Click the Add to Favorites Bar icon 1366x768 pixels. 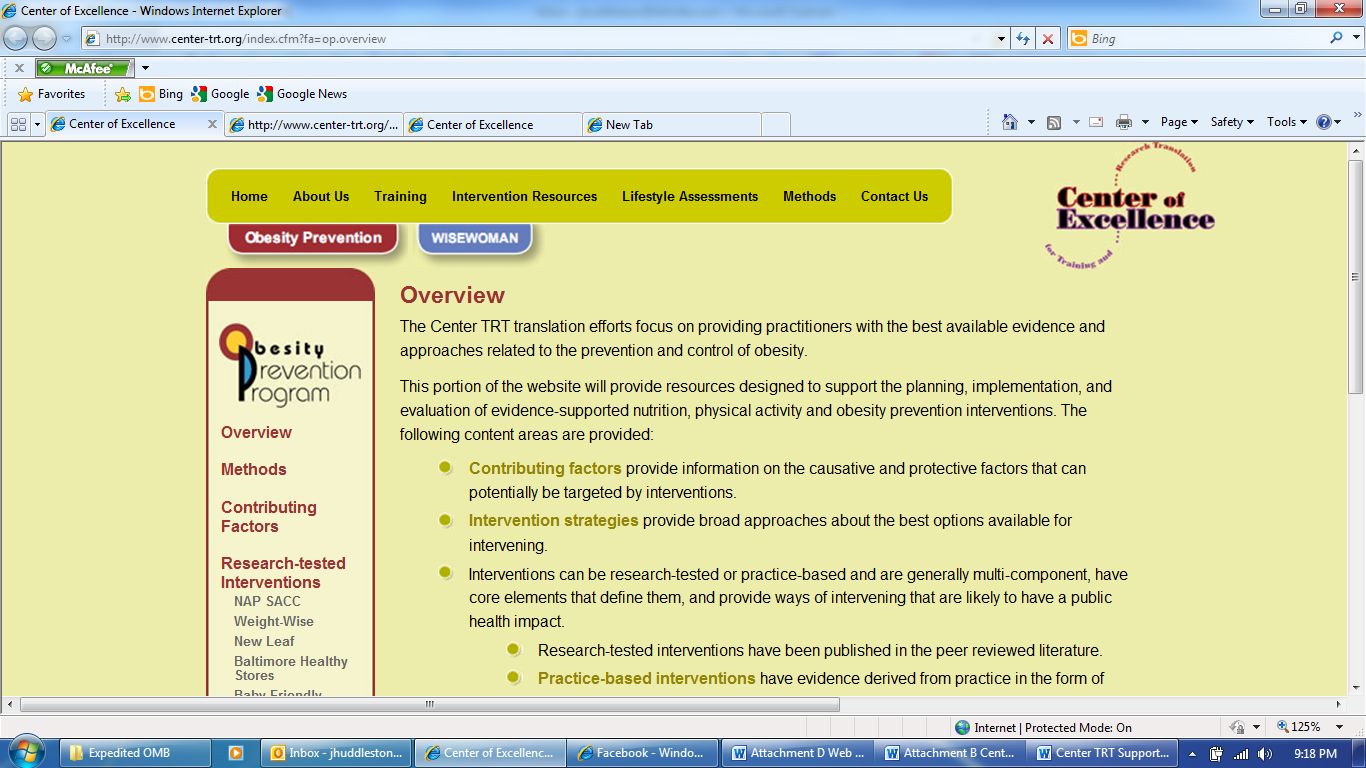point(123,94)
